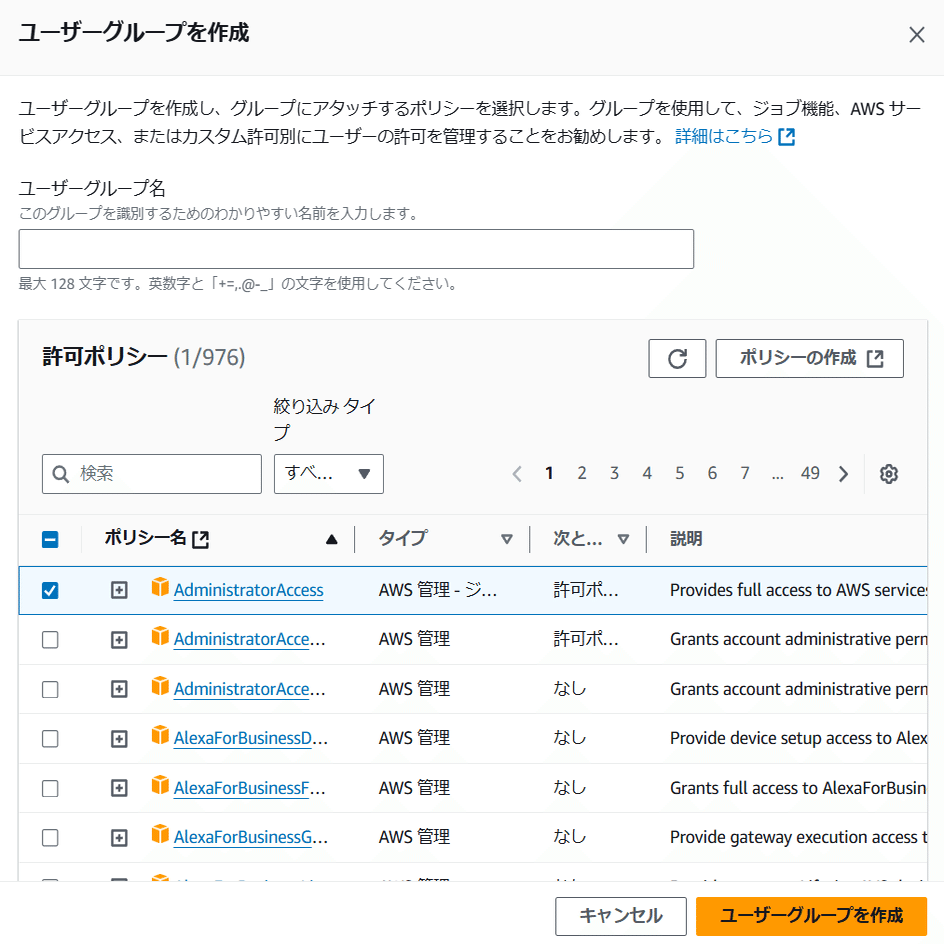
Task: Click the AlexaForBusinessG... orange policy cube icon
Action: click(160, 834)
